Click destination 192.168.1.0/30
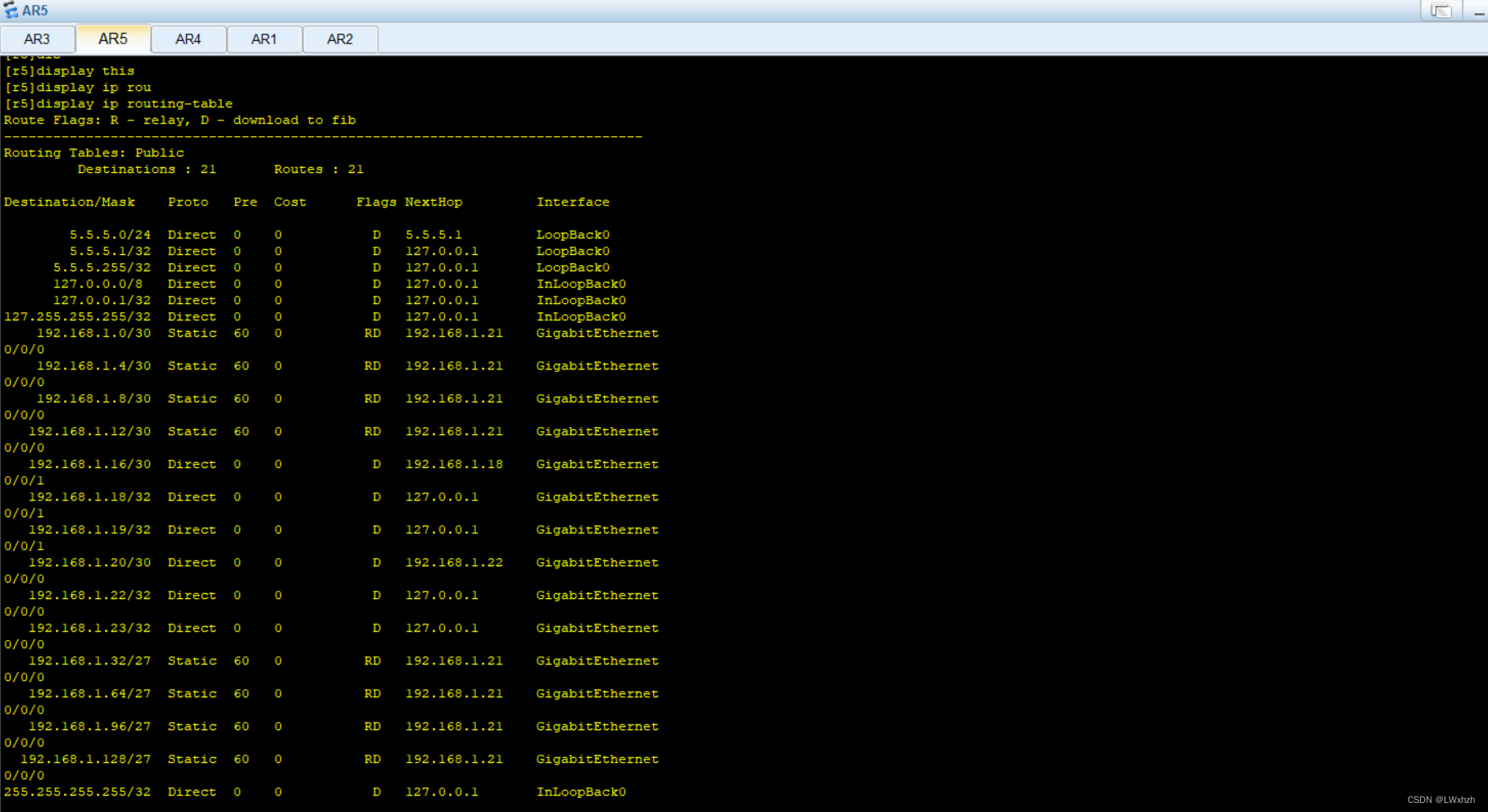This screenshot has height=812, width=1488. (94, 333)
